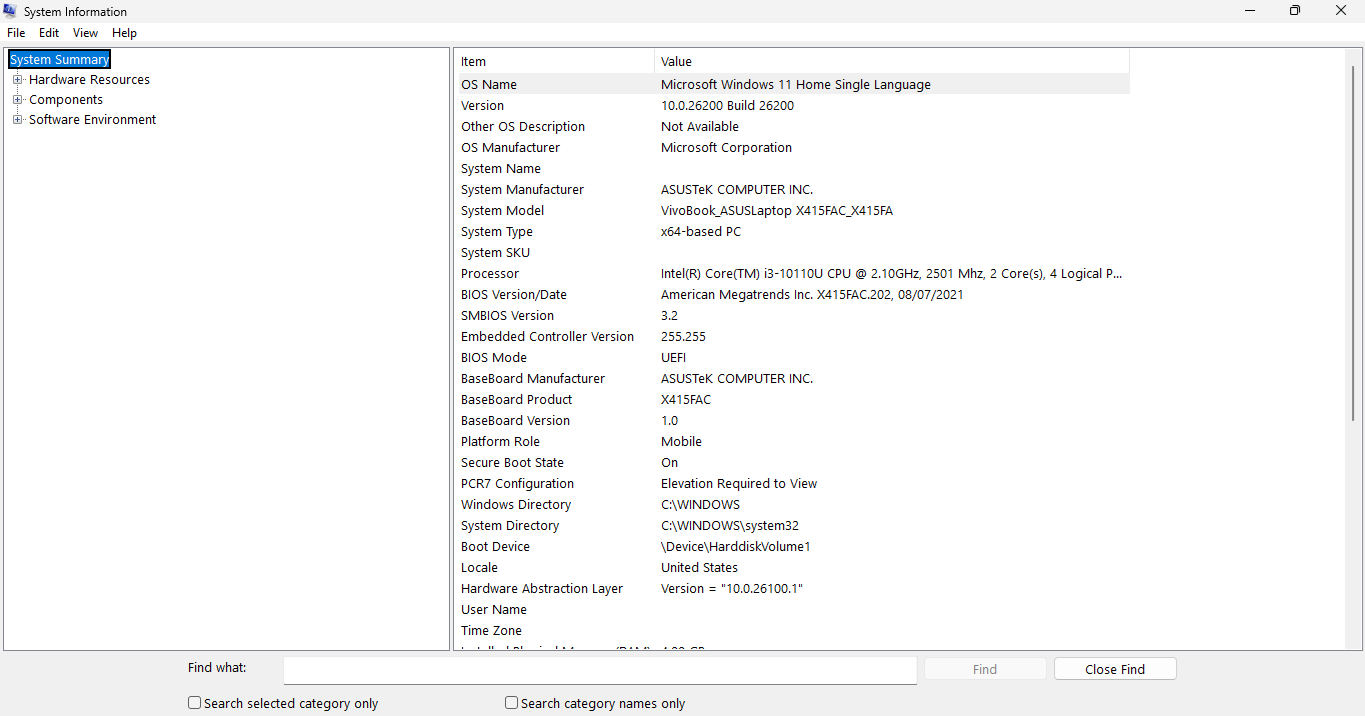The height and width of the screenshot is (716, 1365).
Task: Minimize the System Information window
Action: (x=1250, y=11)
